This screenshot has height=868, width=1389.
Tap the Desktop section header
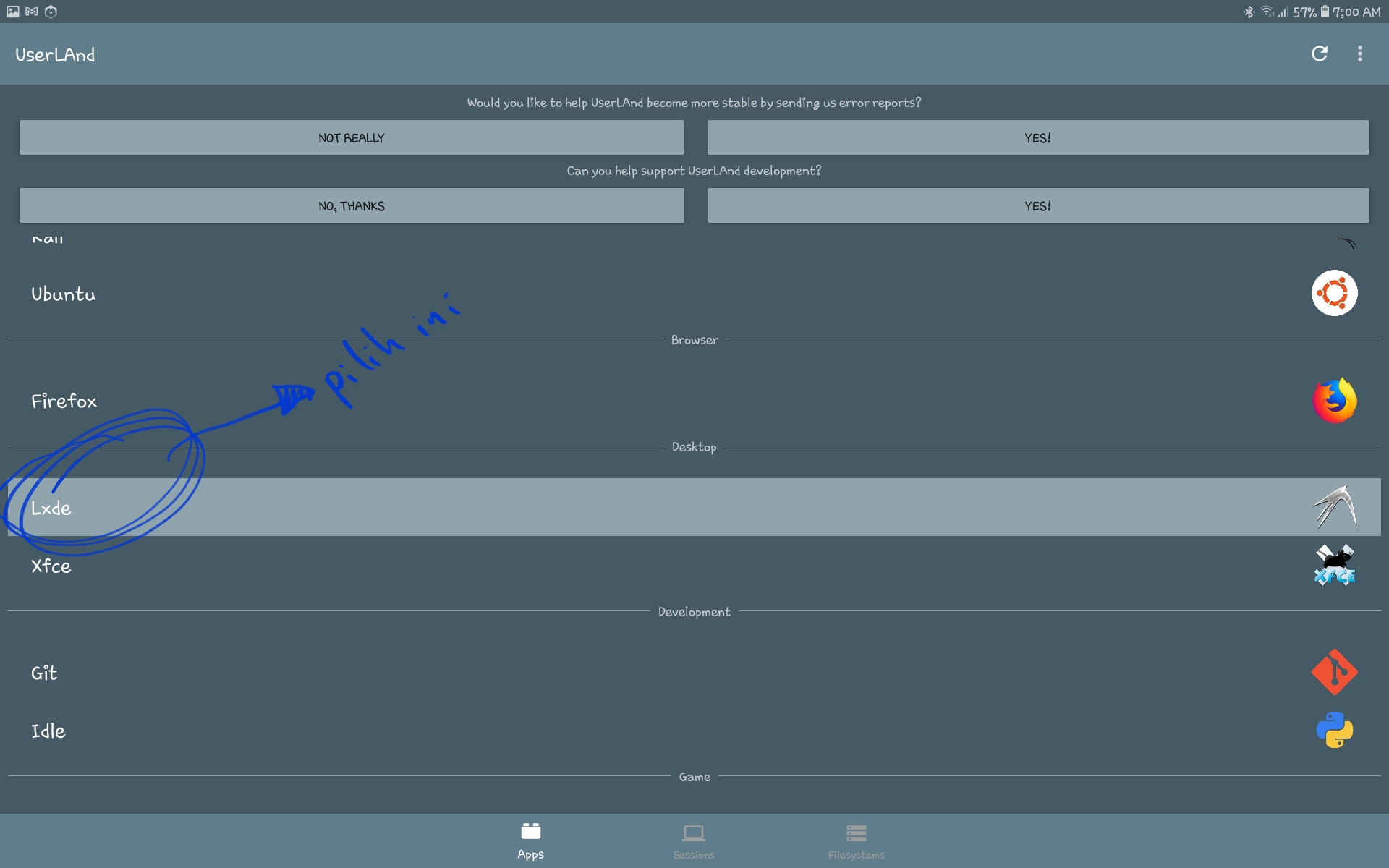[694, 446]
